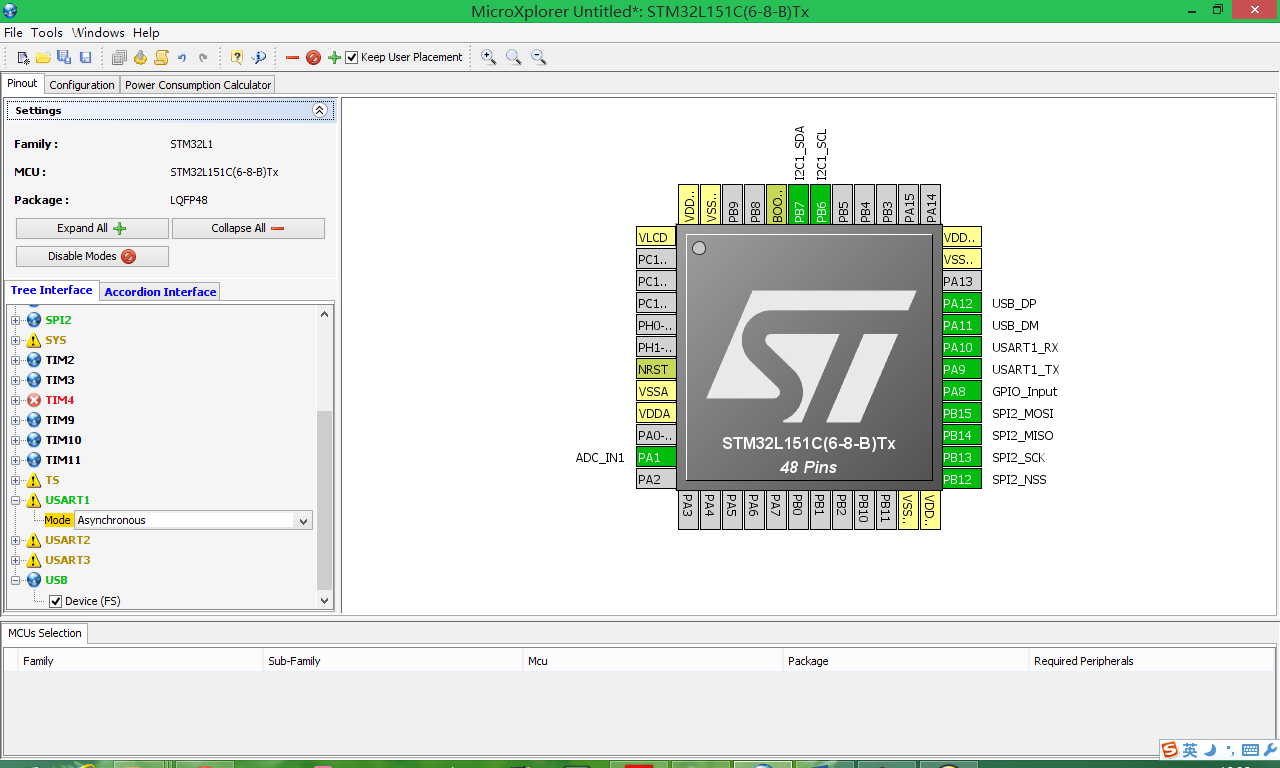Click the Collapse All button
This screenshot has height=768, width=1280.
click(x=248, y=228)
